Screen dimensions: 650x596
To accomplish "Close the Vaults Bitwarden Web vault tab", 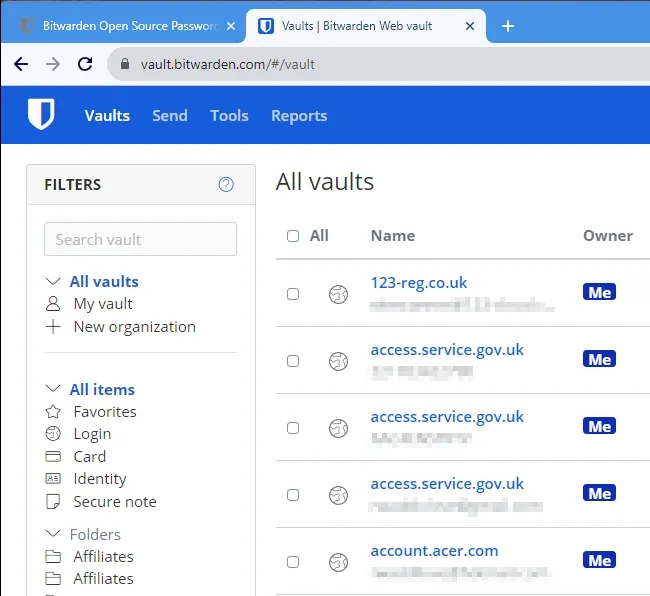I will click(470, 26).
